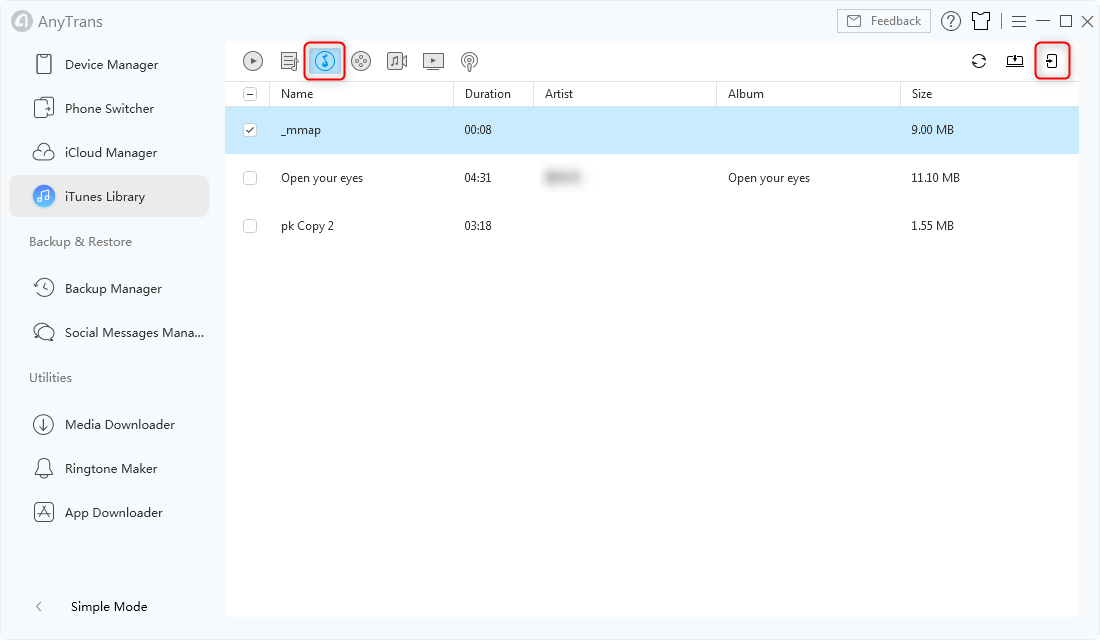
Task: Open App Downloader utility
Action: [x=109, y=512]
